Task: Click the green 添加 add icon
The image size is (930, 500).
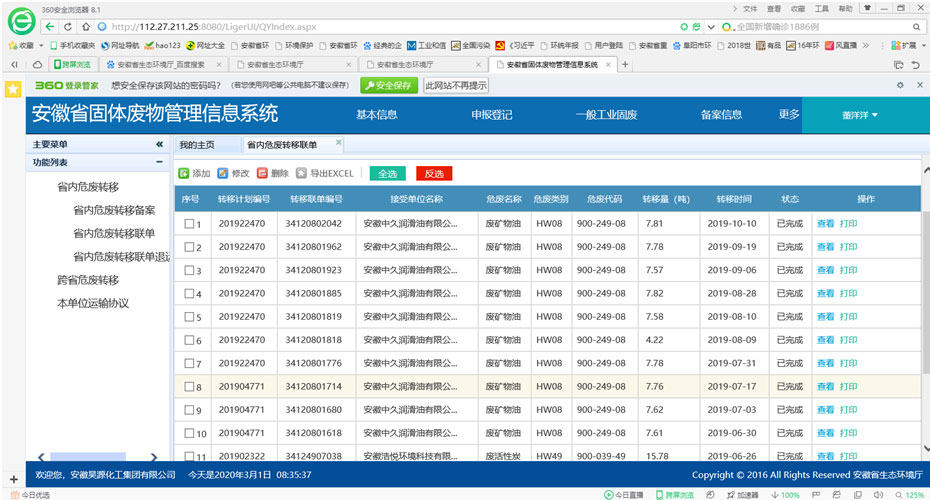Action: pyautogui.click(x=184, y=173)
